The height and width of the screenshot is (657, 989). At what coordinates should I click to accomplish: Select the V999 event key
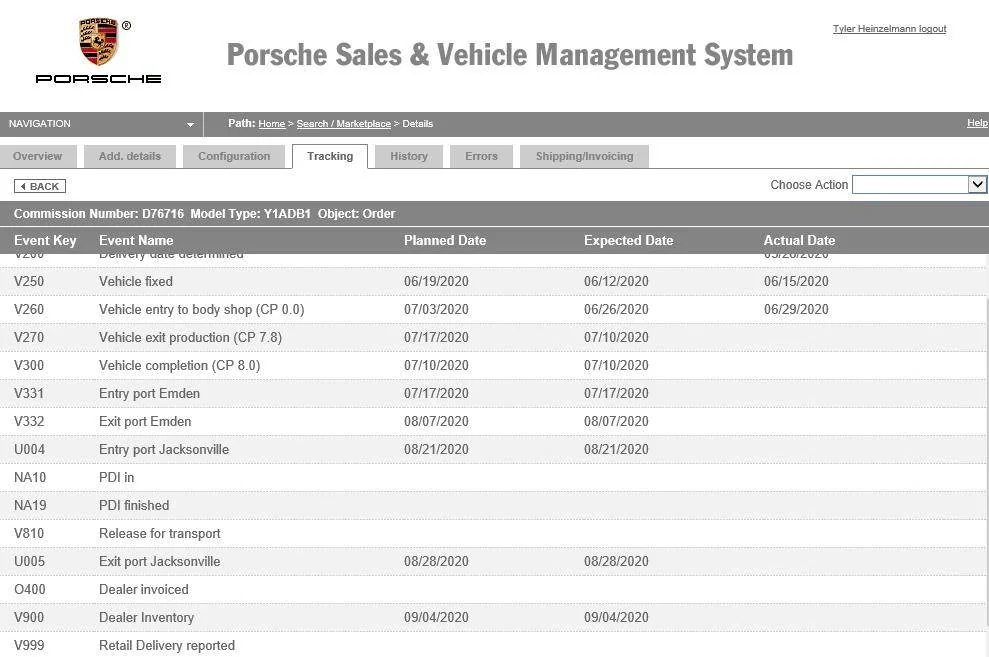tap(29, 646)
